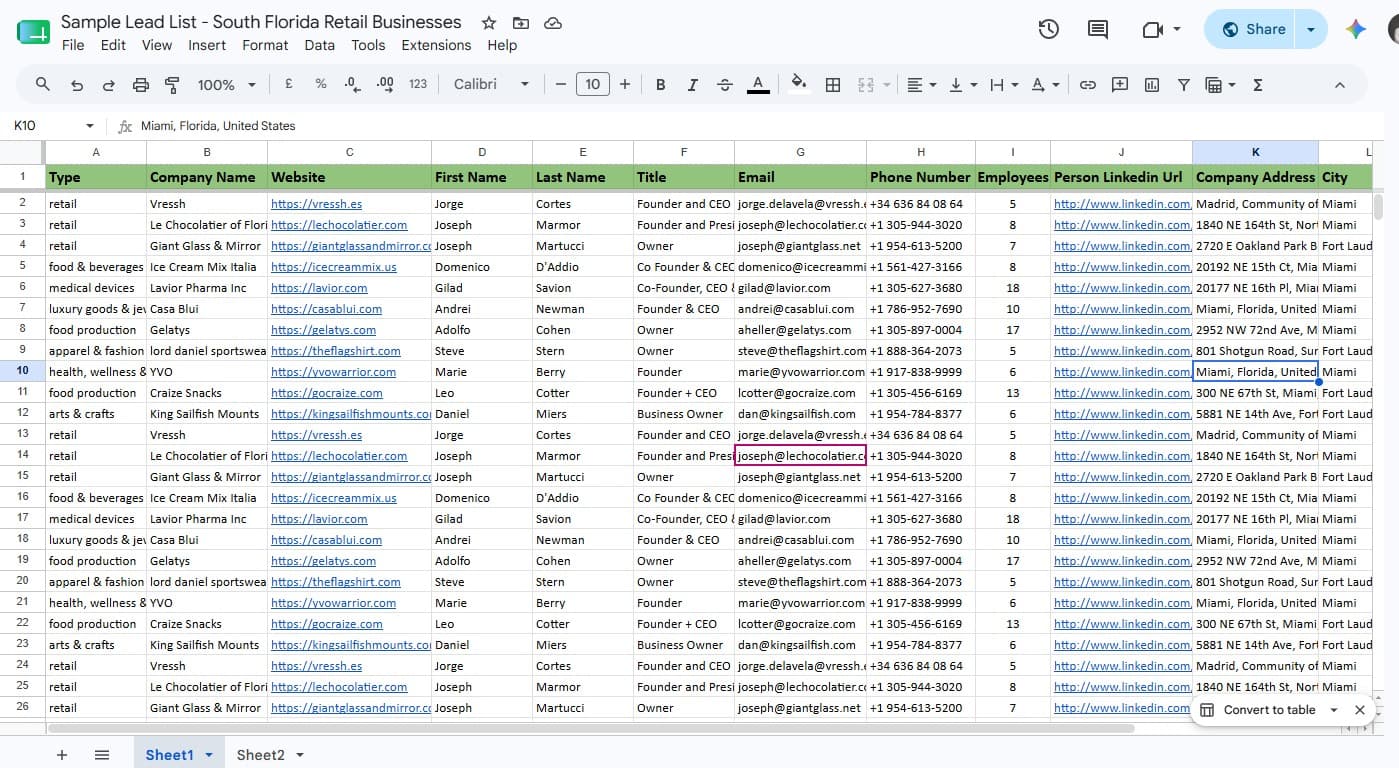This screenshot has height=768, width=1399.
Task: Open horizontal align options
Action: tap(921, 85)
